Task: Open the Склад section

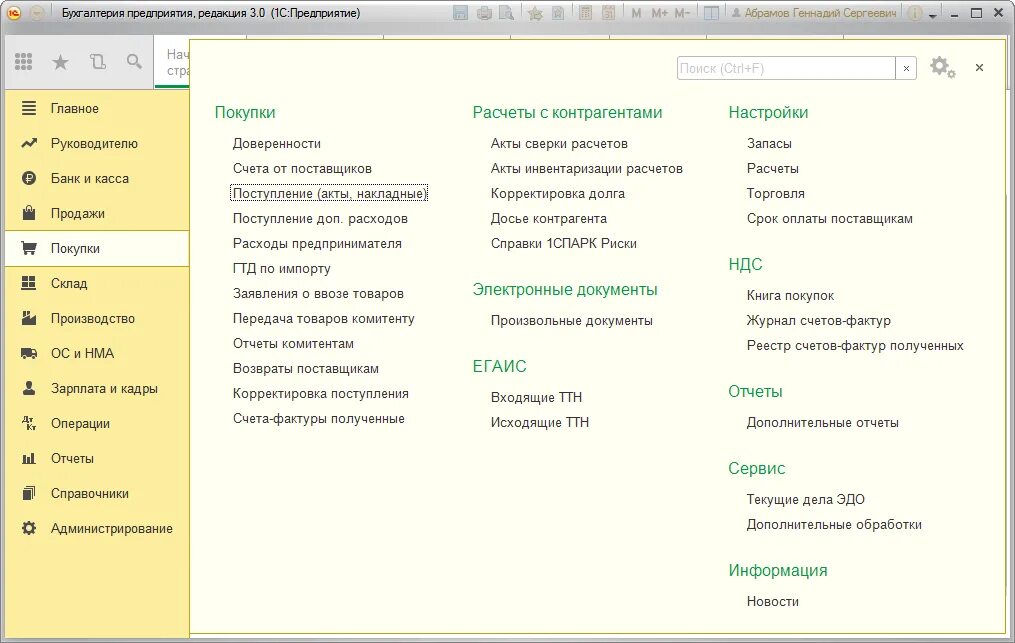Action: click(x=97, y=283)
